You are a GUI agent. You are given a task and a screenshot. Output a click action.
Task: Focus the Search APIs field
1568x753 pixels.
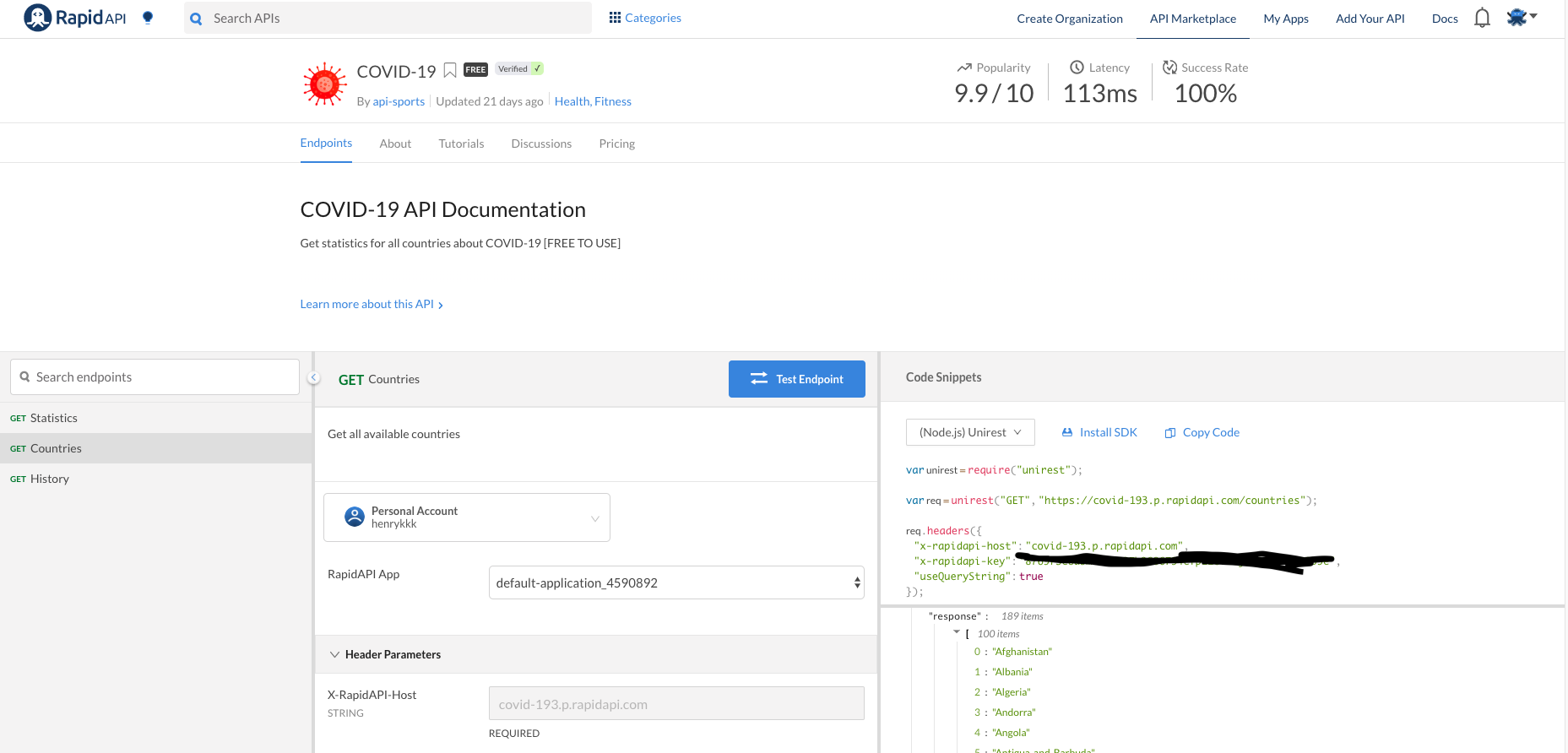[x=388, y=19]
